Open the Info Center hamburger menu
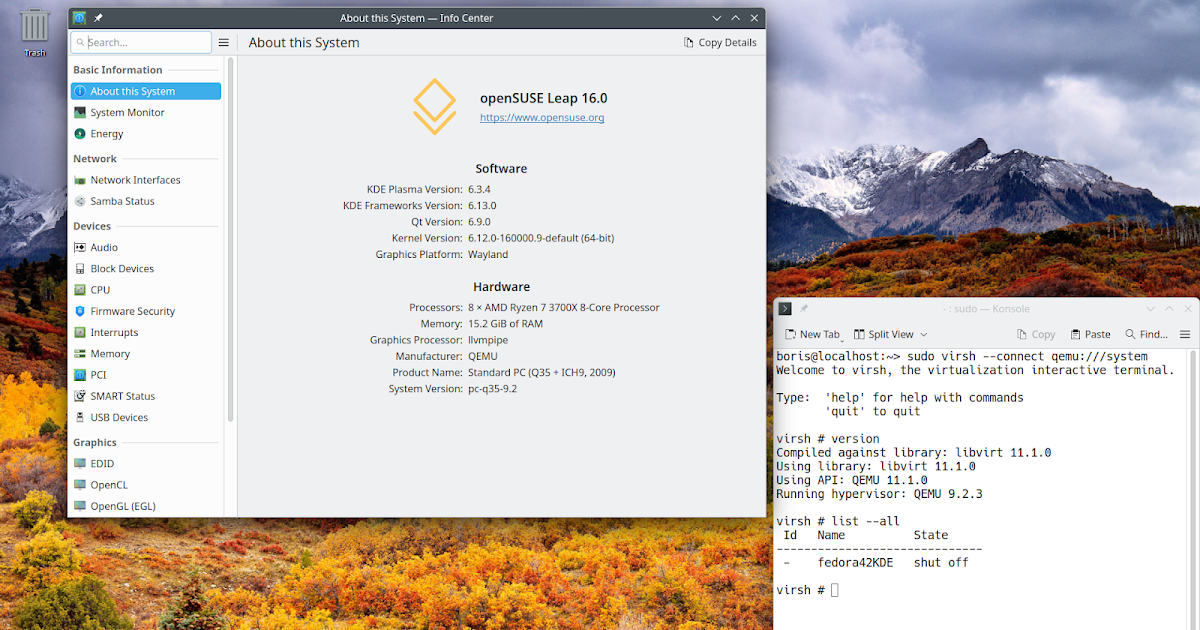The image size is (1200, 630). (x=224, y=43)
